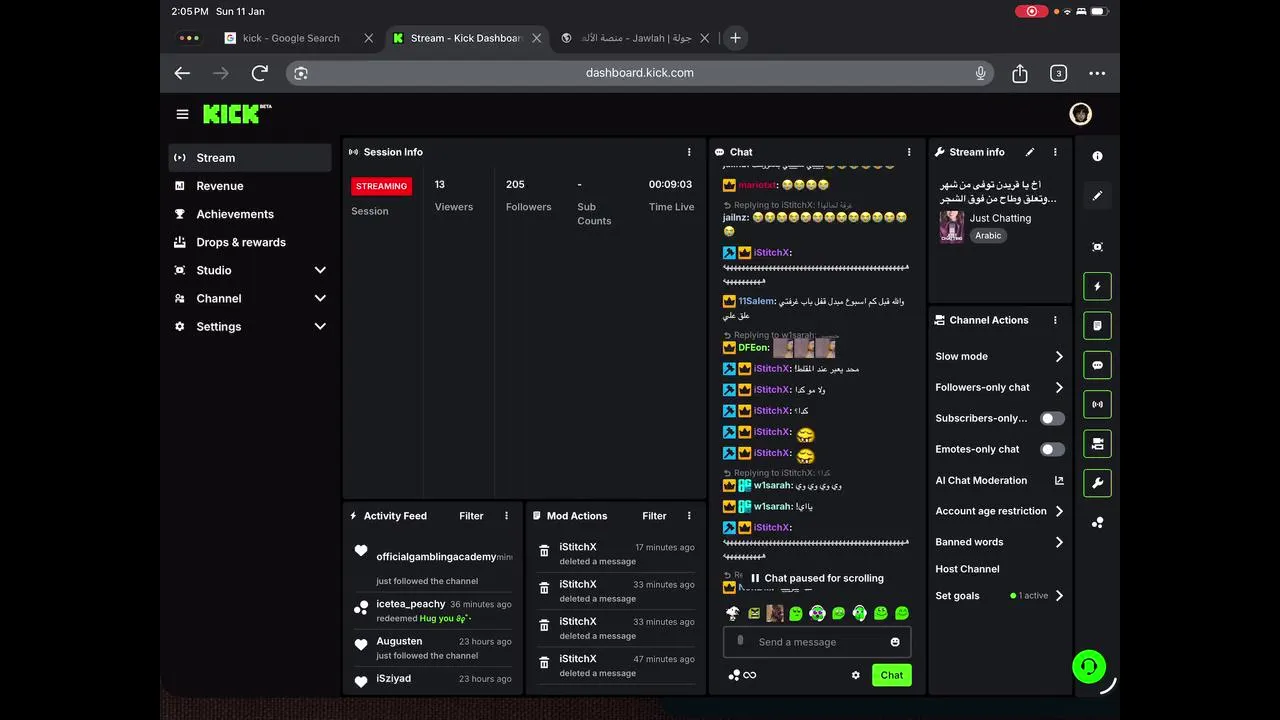Image resolution: width=1280 pixels, height=720 pixels.
Task: Select Stream in the sidebar
Action: point(250,158)
